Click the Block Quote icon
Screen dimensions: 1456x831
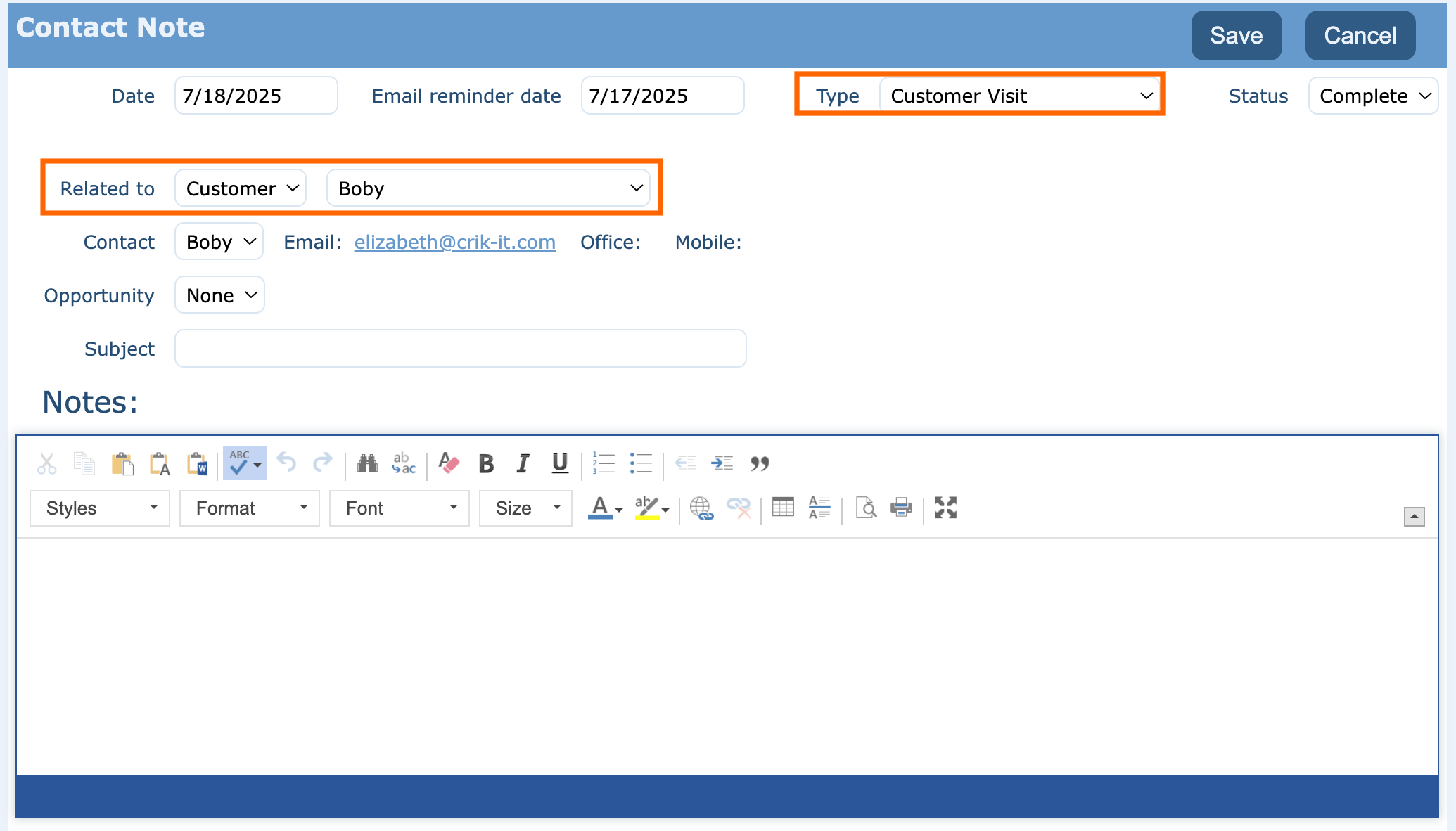pyautogui.click(x=760, y=463)
